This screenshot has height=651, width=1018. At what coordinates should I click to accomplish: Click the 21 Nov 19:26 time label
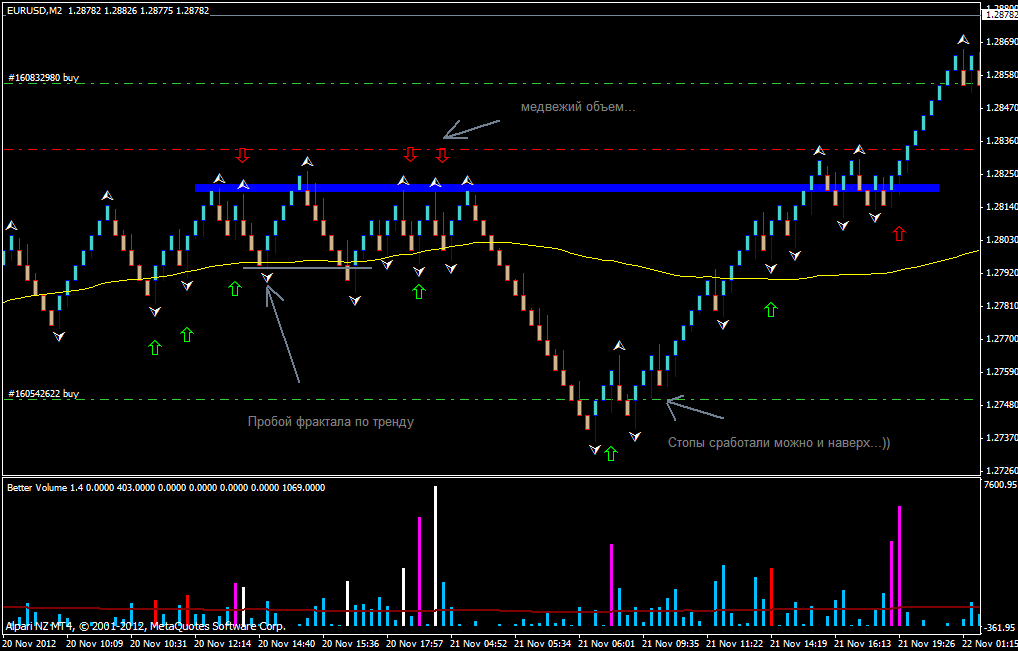[927, 644]
